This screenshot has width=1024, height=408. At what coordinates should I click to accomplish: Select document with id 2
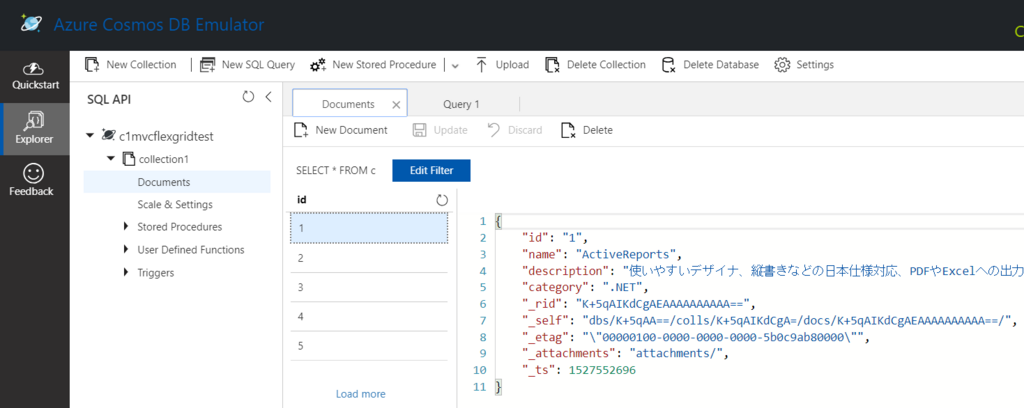(369, 258)
